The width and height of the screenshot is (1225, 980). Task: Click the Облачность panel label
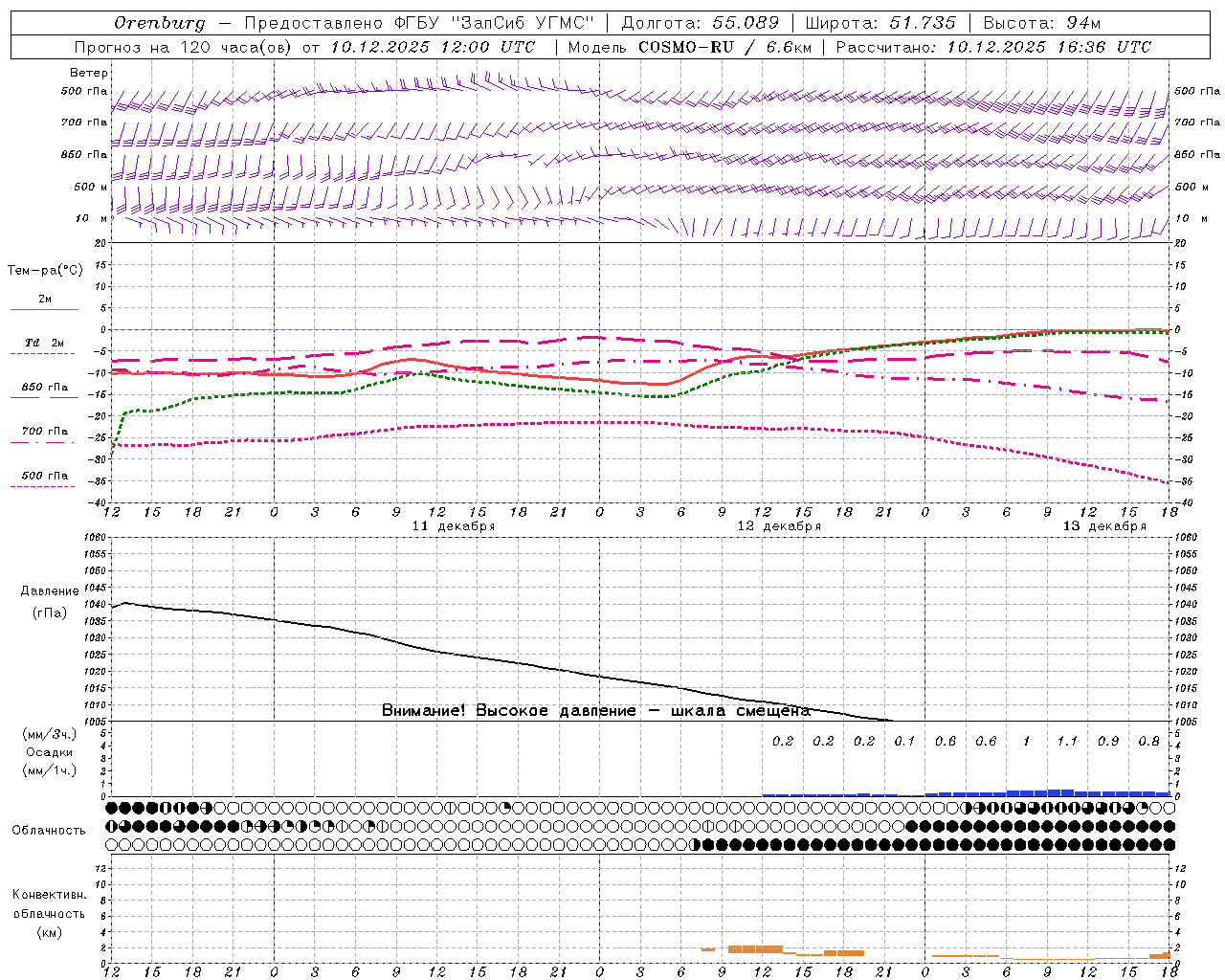pos(49,831)
